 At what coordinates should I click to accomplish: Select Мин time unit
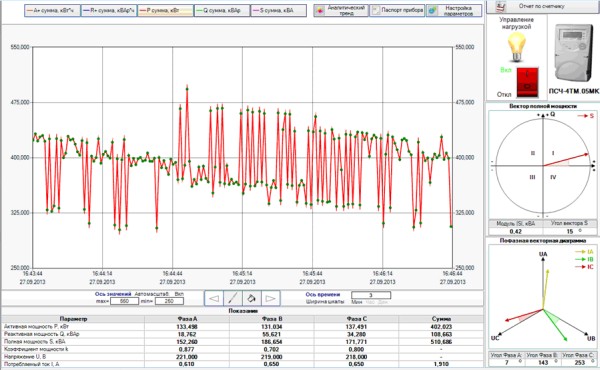click(x=356, y=302)
